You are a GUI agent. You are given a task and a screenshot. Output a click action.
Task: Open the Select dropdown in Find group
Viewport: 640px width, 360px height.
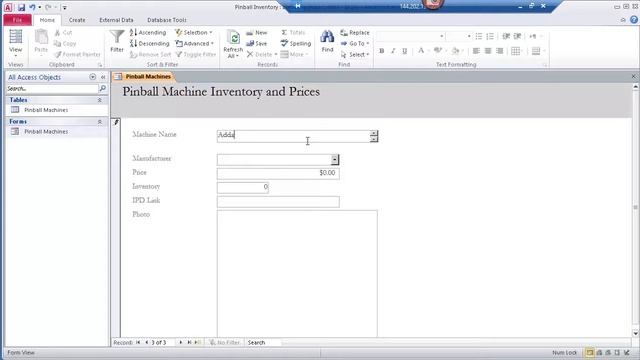click(x=355, y=54)
